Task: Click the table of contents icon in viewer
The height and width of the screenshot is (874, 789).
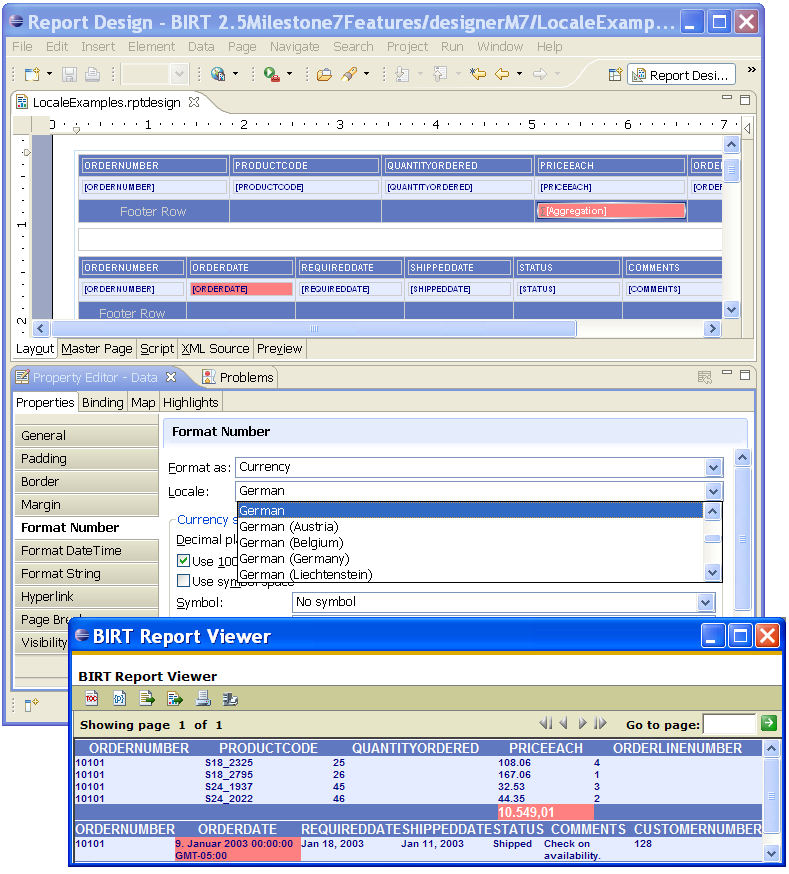Action: pos(91,698)
